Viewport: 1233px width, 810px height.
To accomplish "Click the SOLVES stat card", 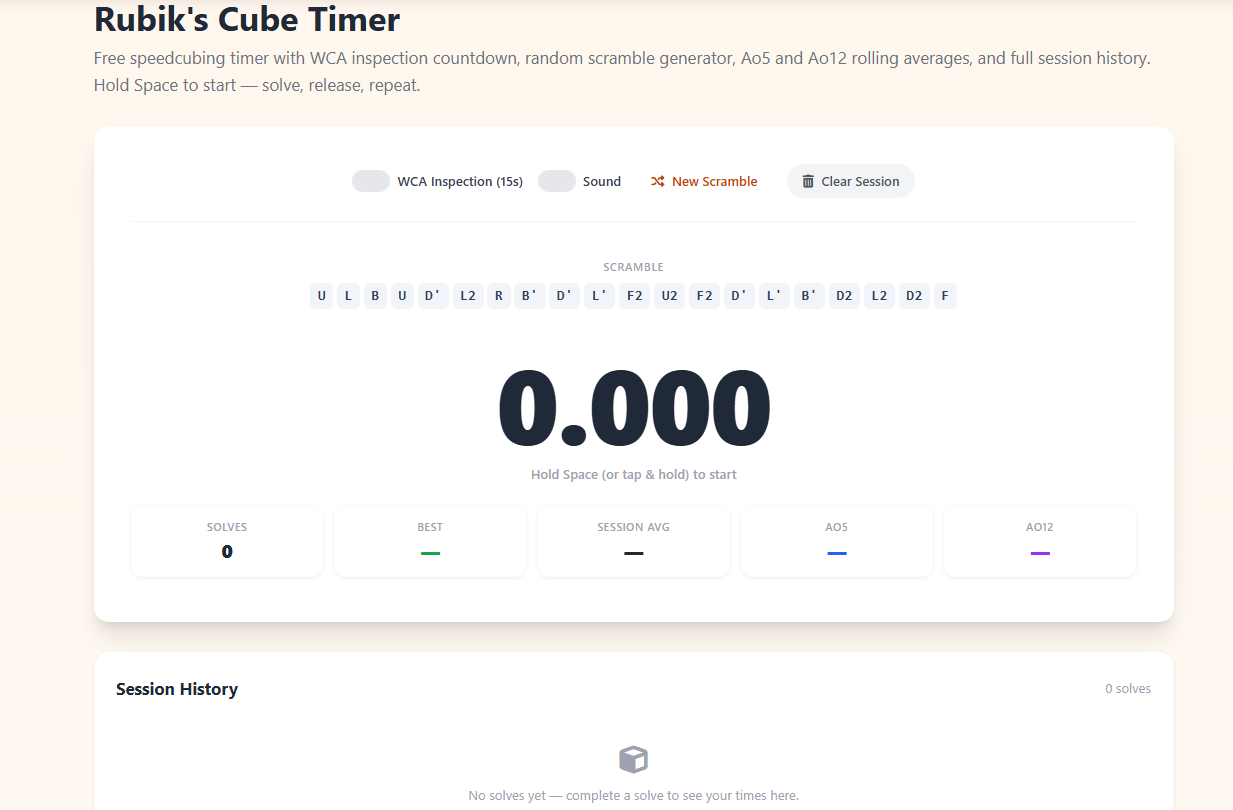I will tap(226, 541).
